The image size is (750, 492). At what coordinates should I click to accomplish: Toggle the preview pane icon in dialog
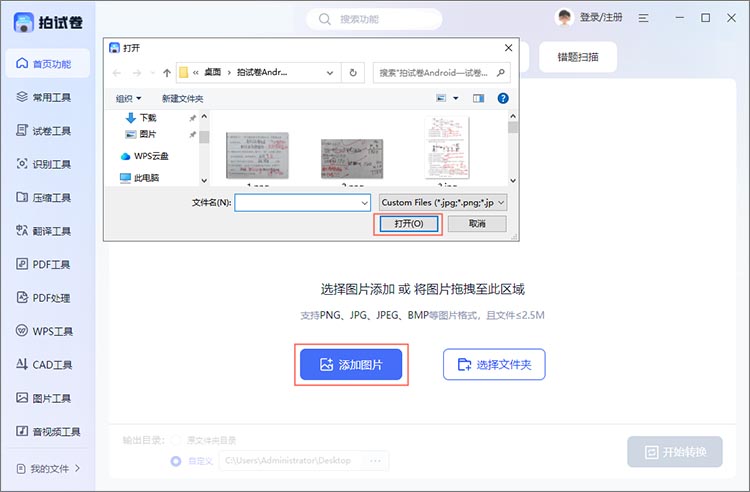point(478,98)
